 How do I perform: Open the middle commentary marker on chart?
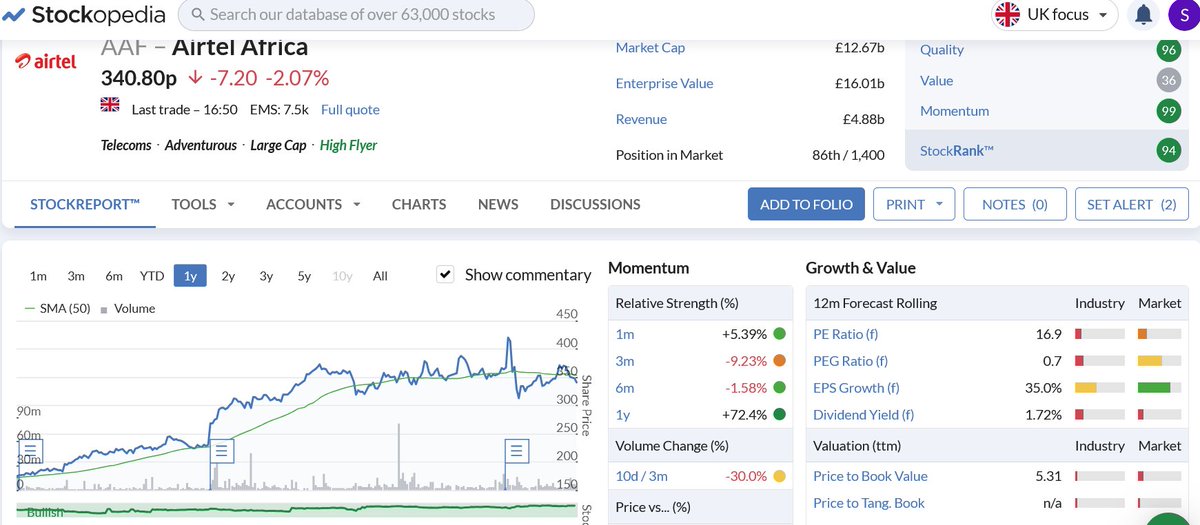click(222, 451)
